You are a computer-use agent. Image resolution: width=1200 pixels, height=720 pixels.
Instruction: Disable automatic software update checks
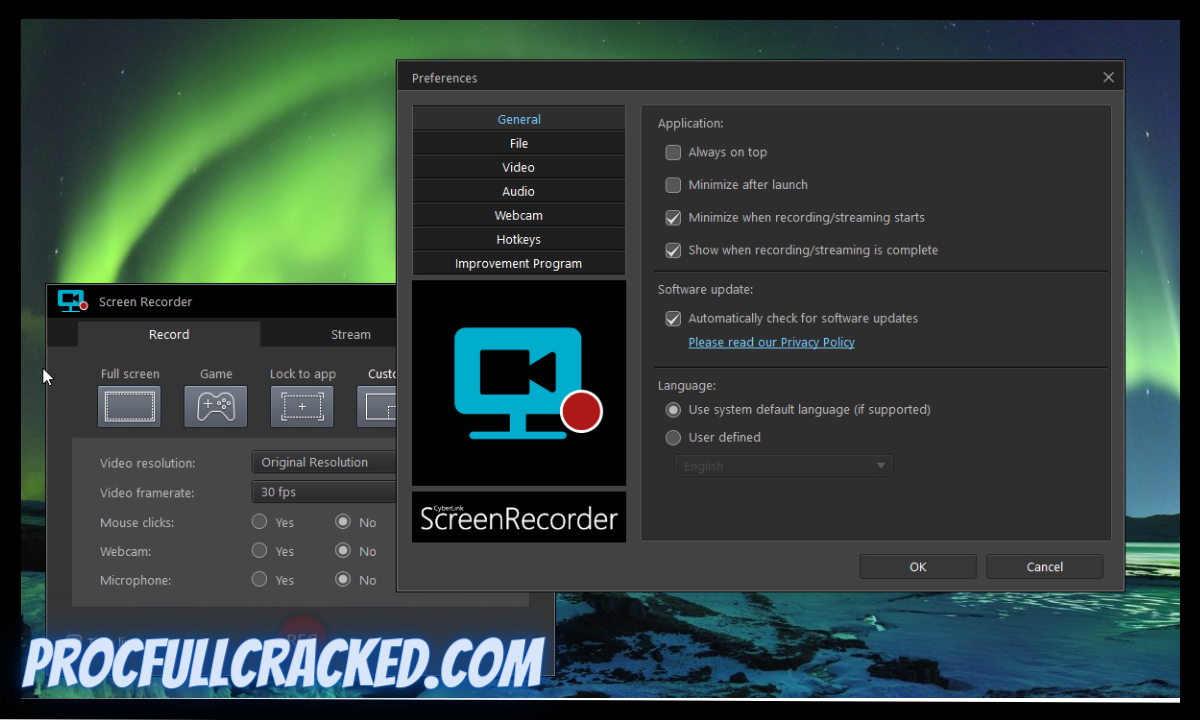673,318
